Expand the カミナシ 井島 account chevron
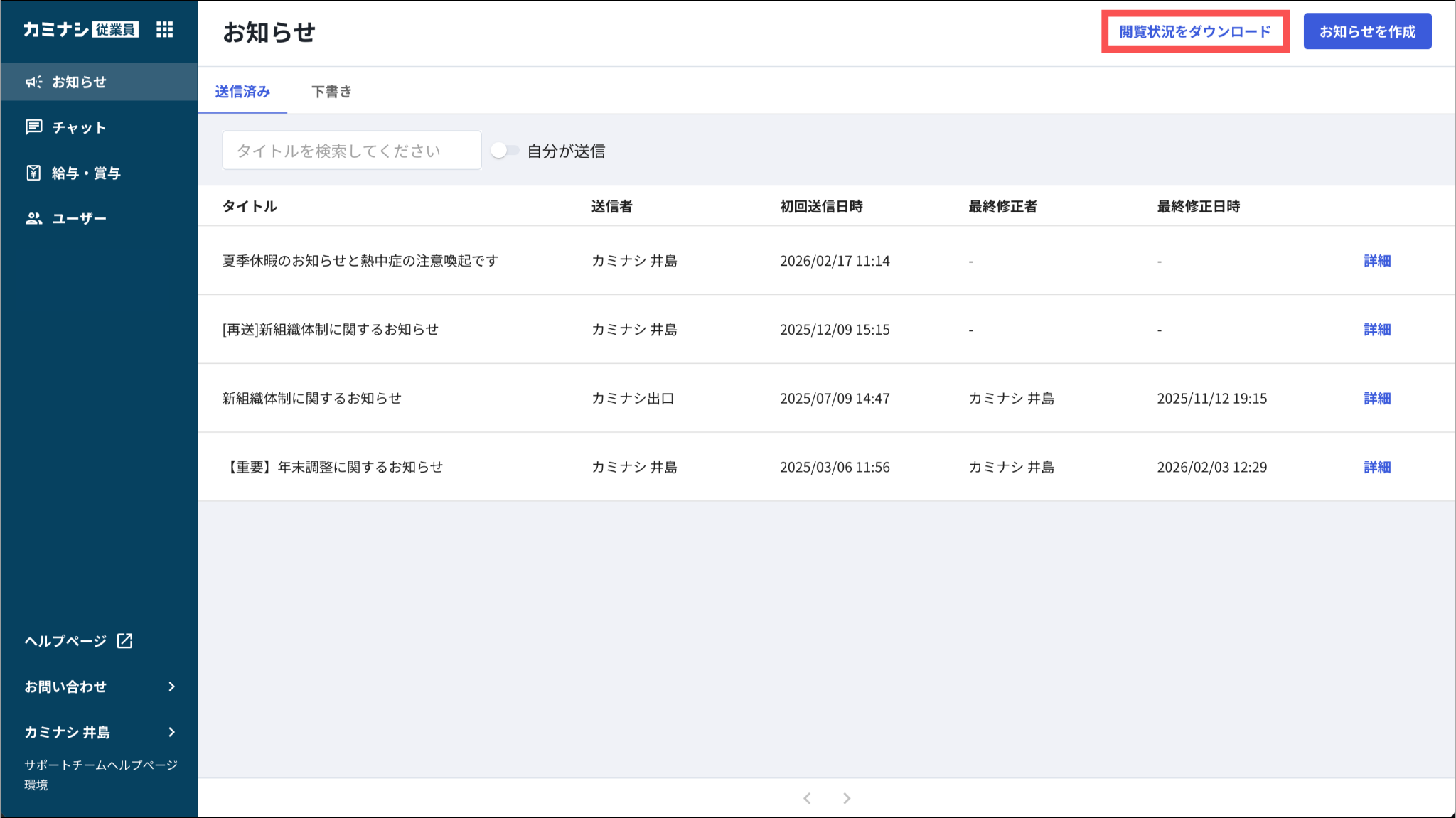 click(x=171, y=732)
